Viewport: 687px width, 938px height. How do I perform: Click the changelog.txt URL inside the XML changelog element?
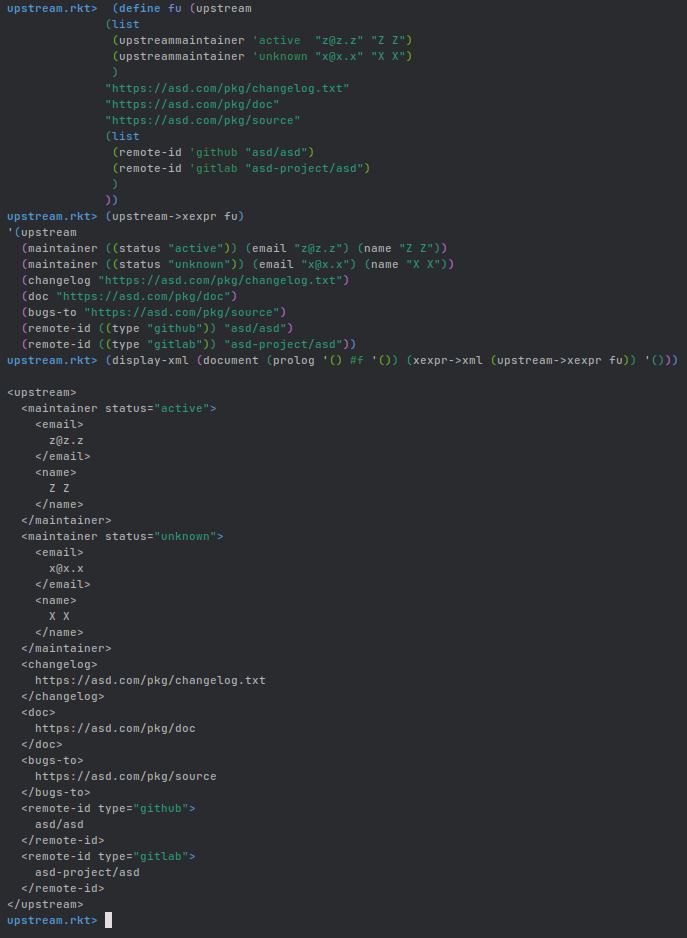click(x=150, y=680)
